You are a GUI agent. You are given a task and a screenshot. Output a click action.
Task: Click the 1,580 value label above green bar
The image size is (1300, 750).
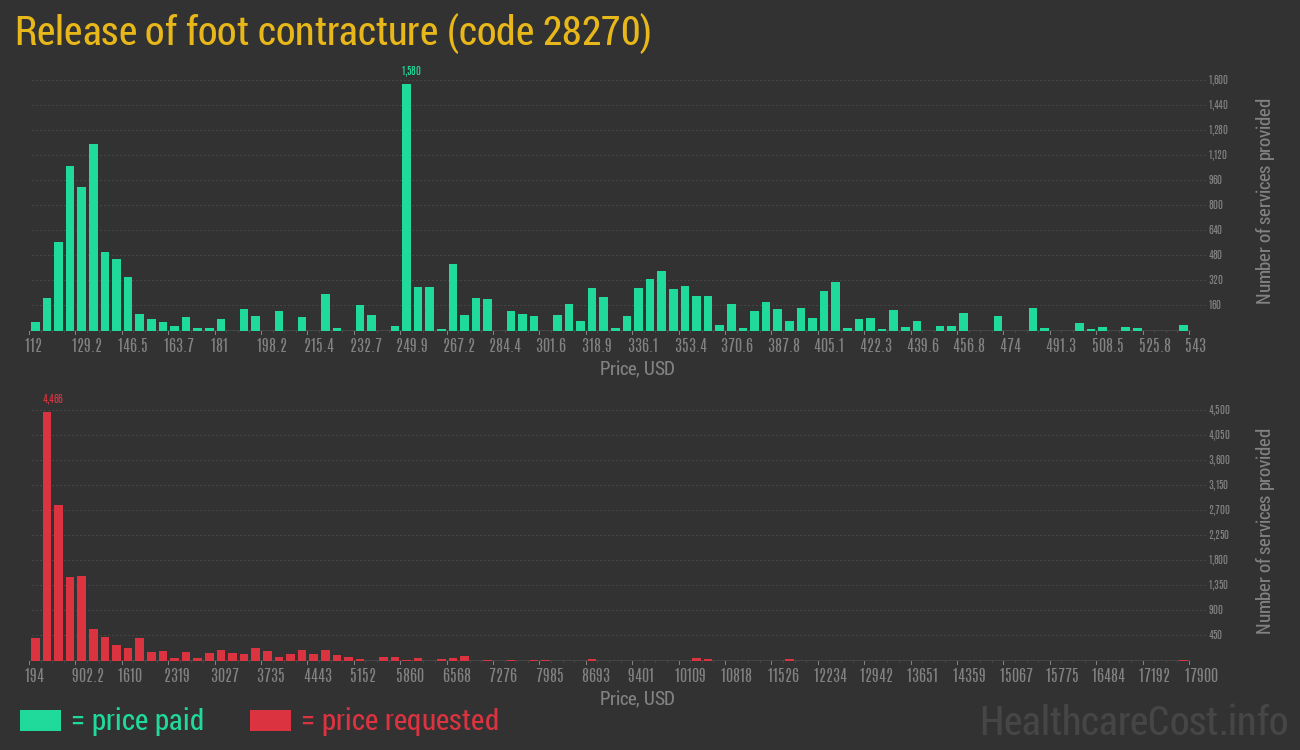point(411,71)
